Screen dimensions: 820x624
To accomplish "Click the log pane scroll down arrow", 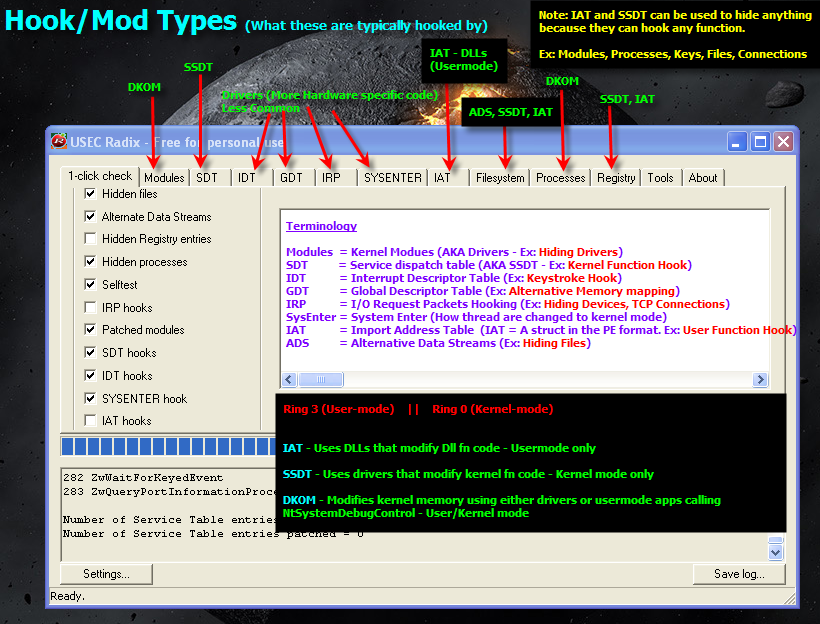I will [x=775, y=552].
